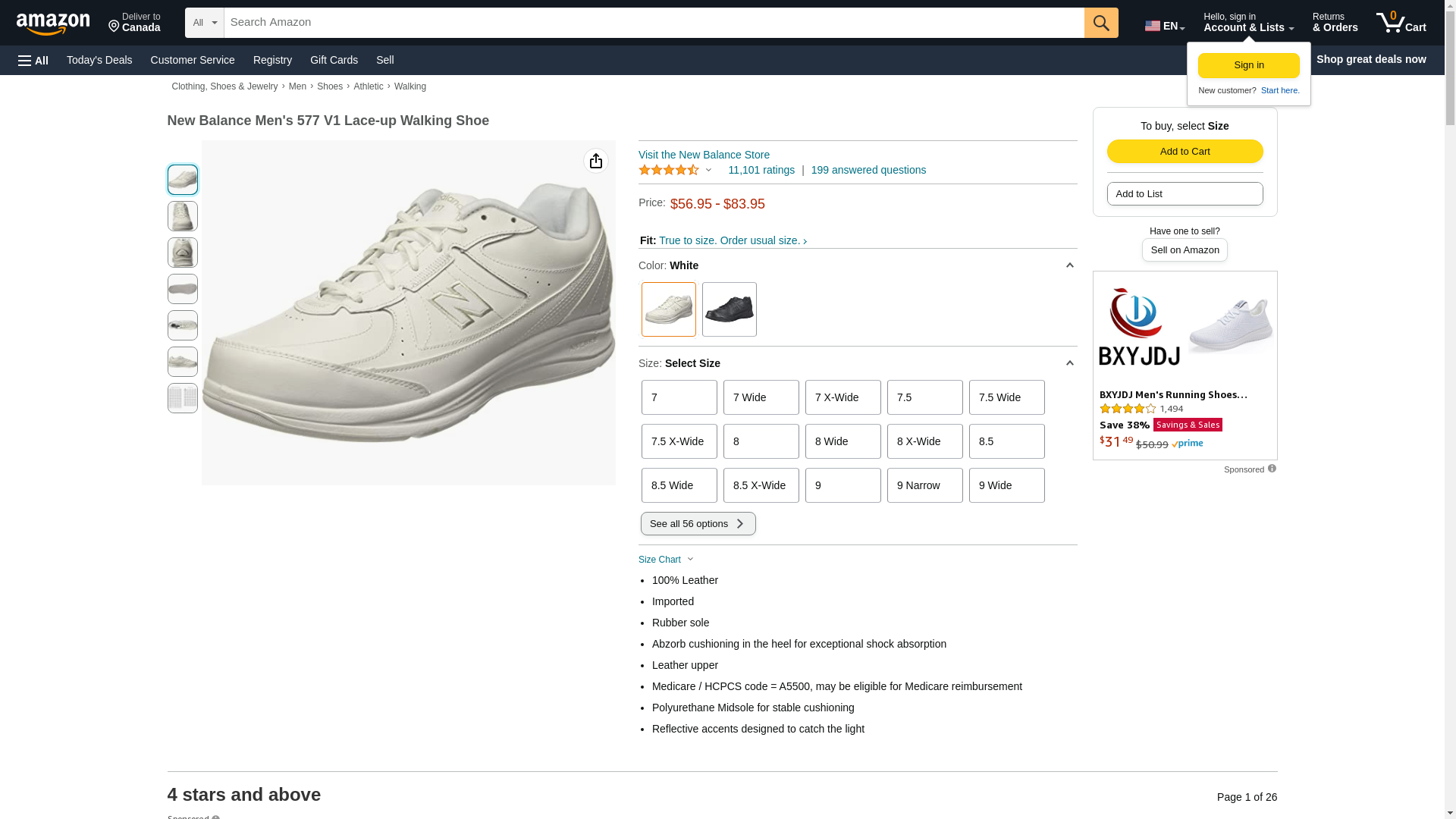Click the sponsored ad info icon
Viewport: 1456px width, 819px height.
tap(1272, 469)
